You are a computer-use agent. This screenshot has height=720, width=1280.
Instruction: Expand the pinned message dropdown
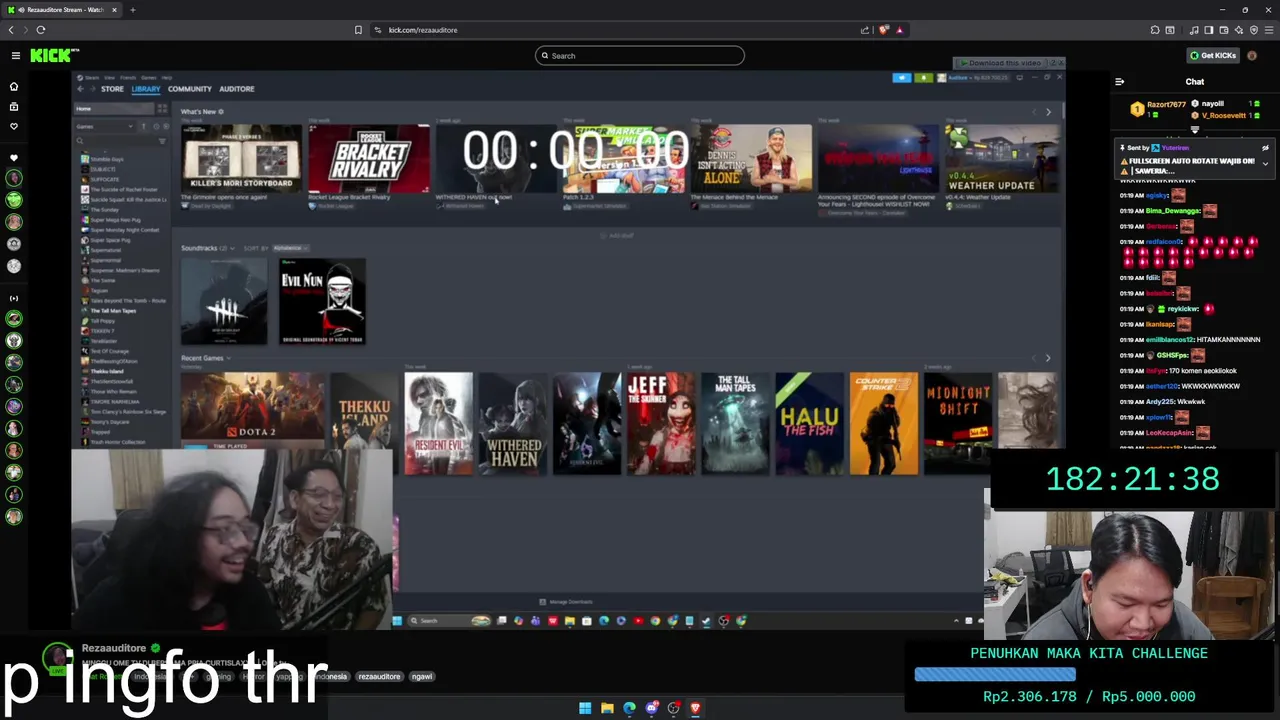tap(1265, 163)
